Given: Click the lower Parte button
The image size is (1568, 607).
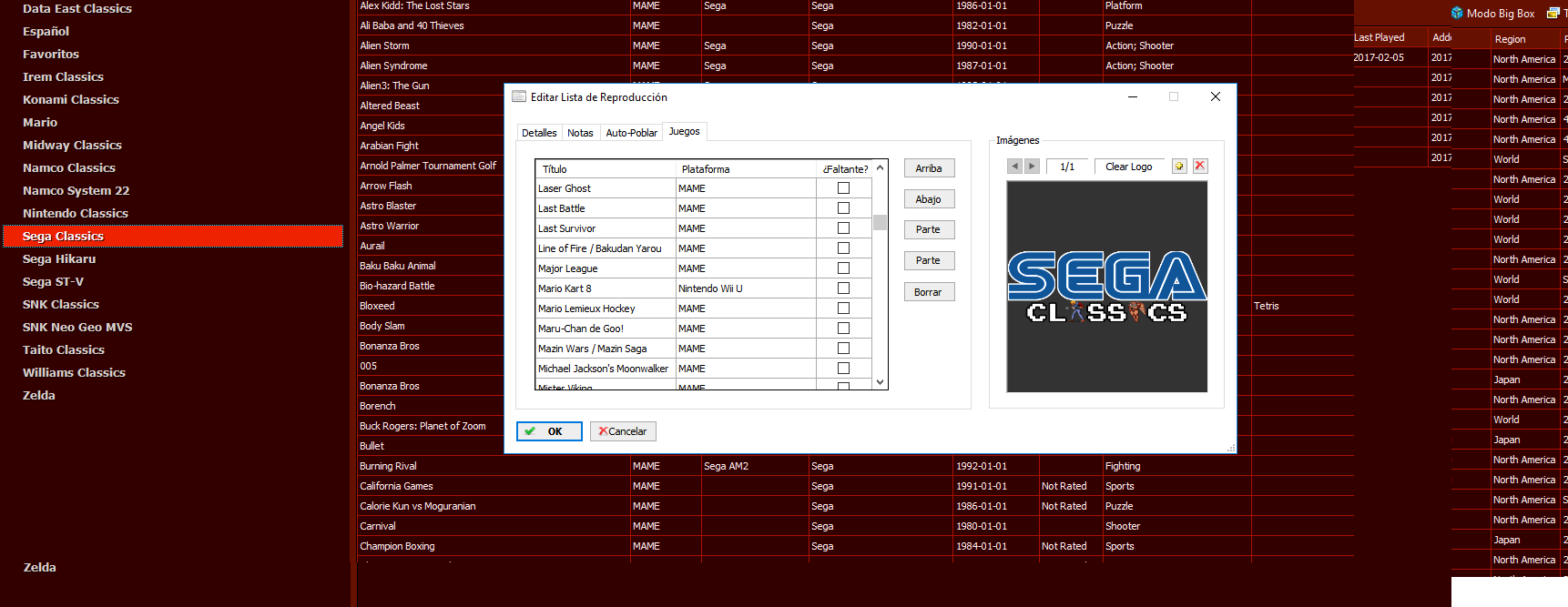Looking at the screenshot, I should [x=929, y=260].
